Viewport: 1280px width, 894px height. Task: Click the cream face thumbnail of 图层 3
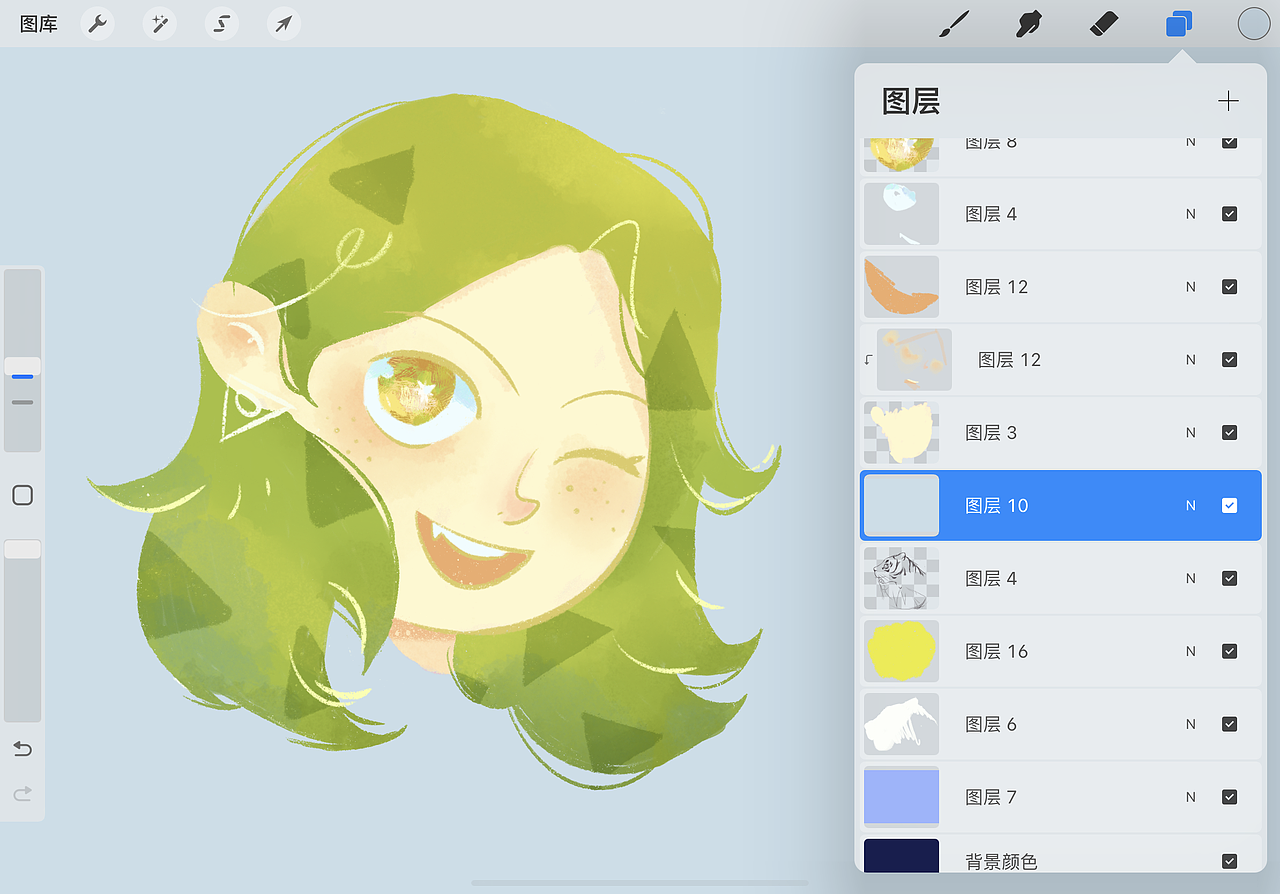coord(901,433)
